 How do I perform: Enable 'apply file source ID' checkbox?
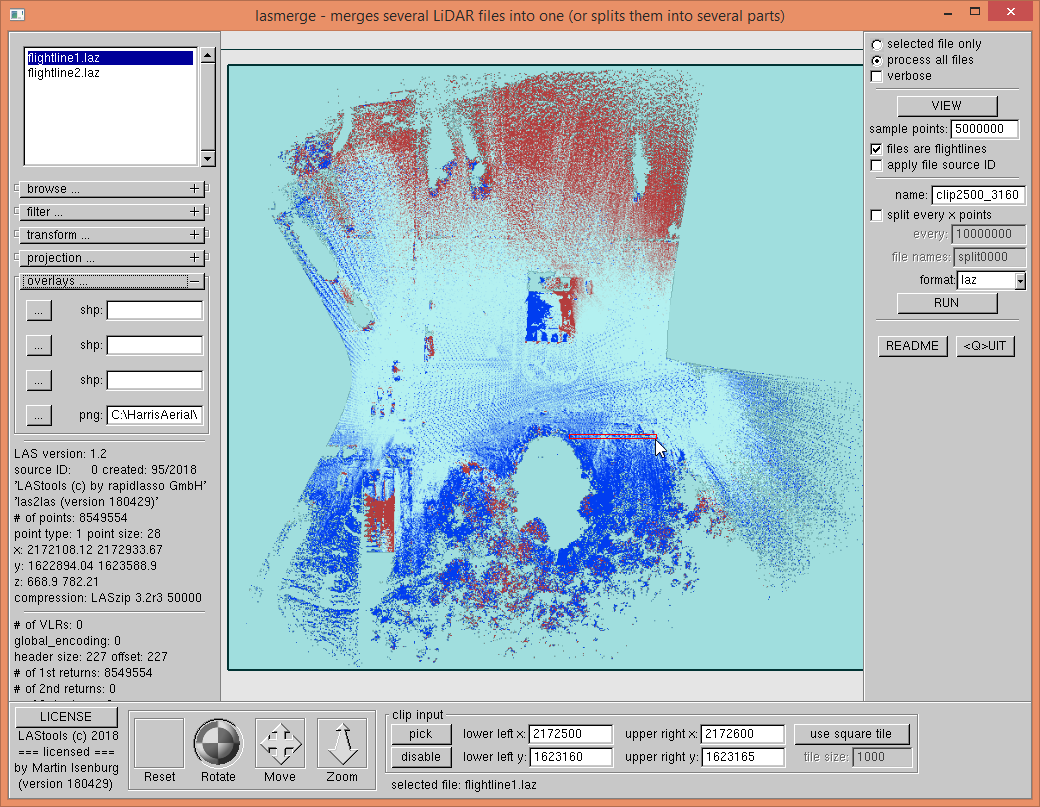pyautogui.click(x=877, y=165)
